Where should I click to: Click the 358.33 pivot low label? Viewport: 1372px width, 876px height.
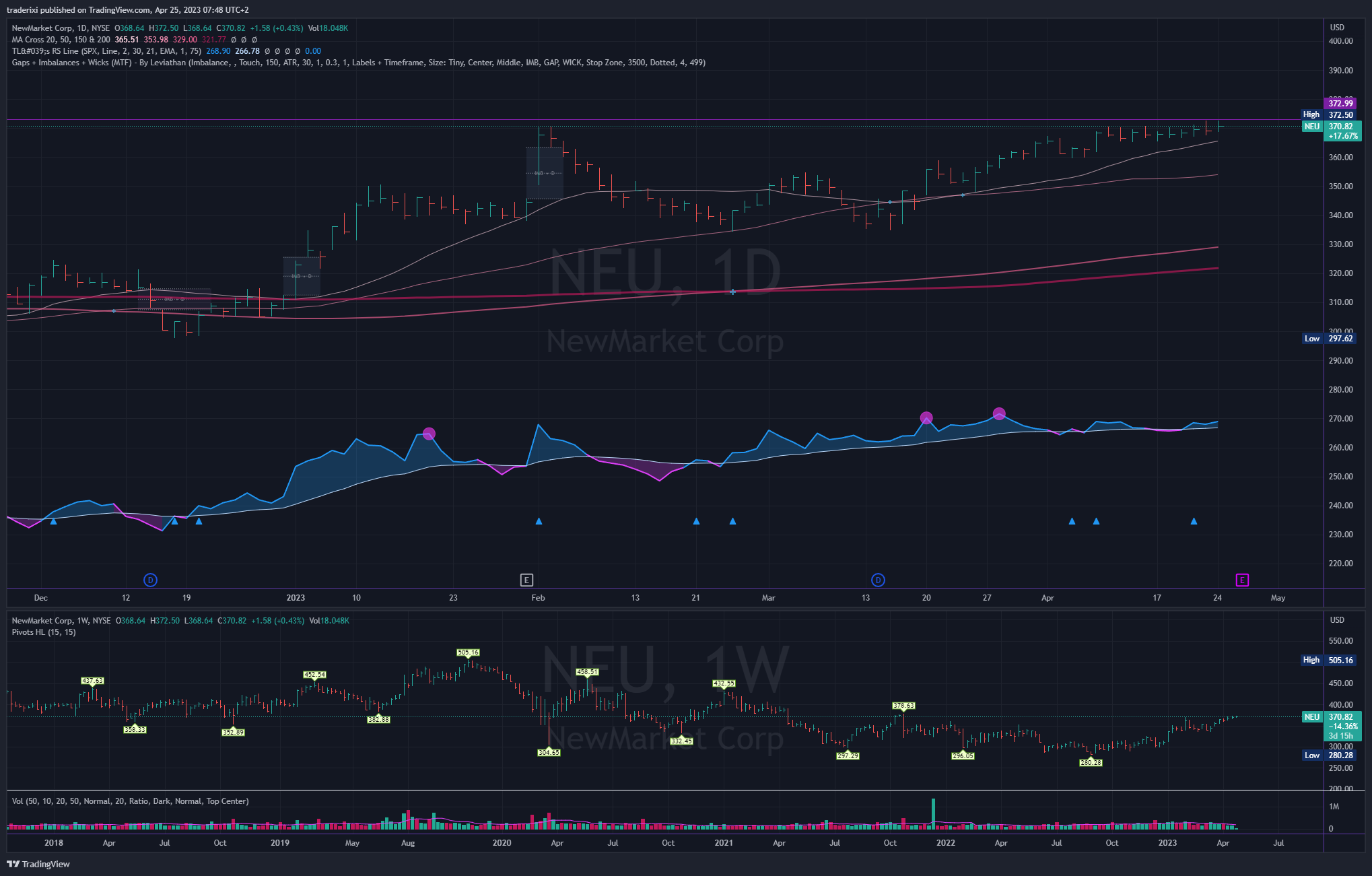click(135, 729)
